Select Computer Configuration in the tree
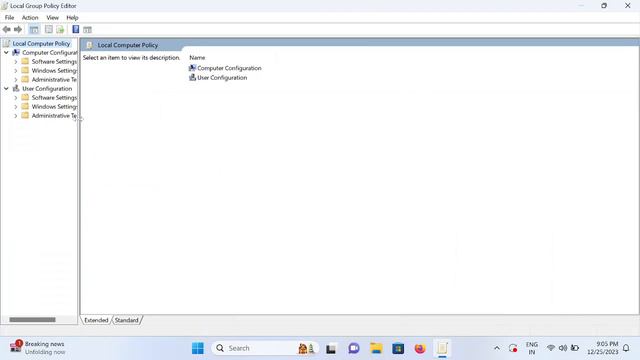Image resolution: width=640 pixels, height=360 pixels. (49, 53)
